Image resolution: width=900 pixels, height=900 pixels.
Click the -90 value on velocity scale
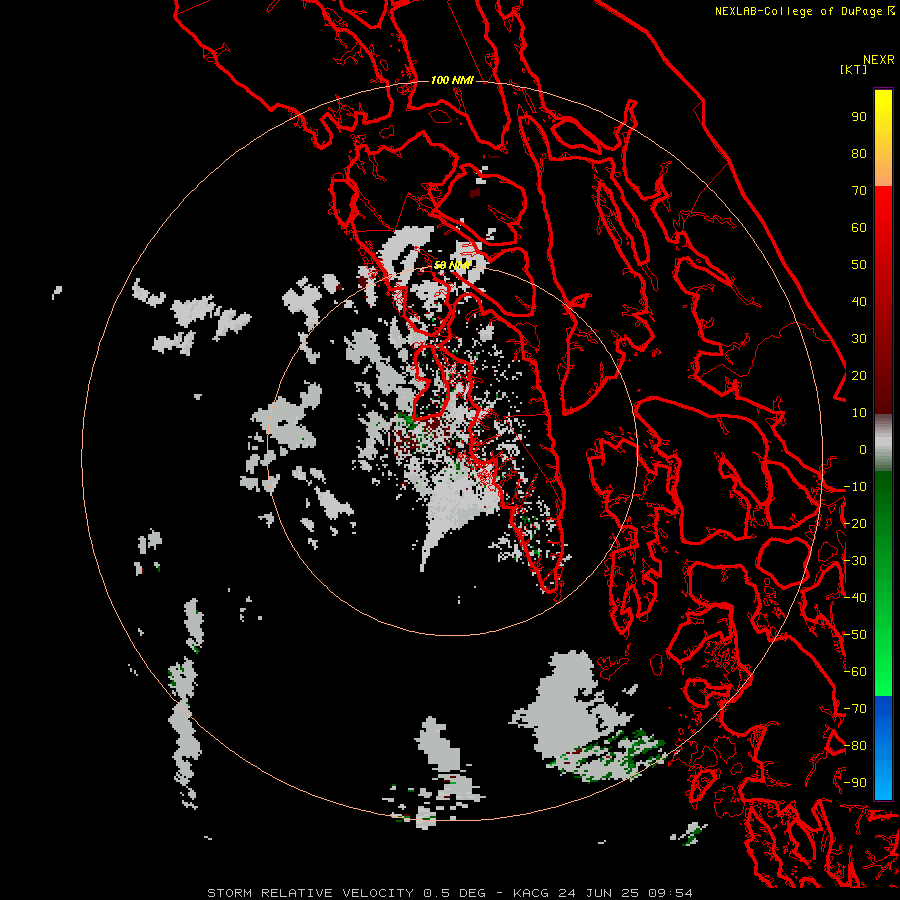(x=855, y=783)
